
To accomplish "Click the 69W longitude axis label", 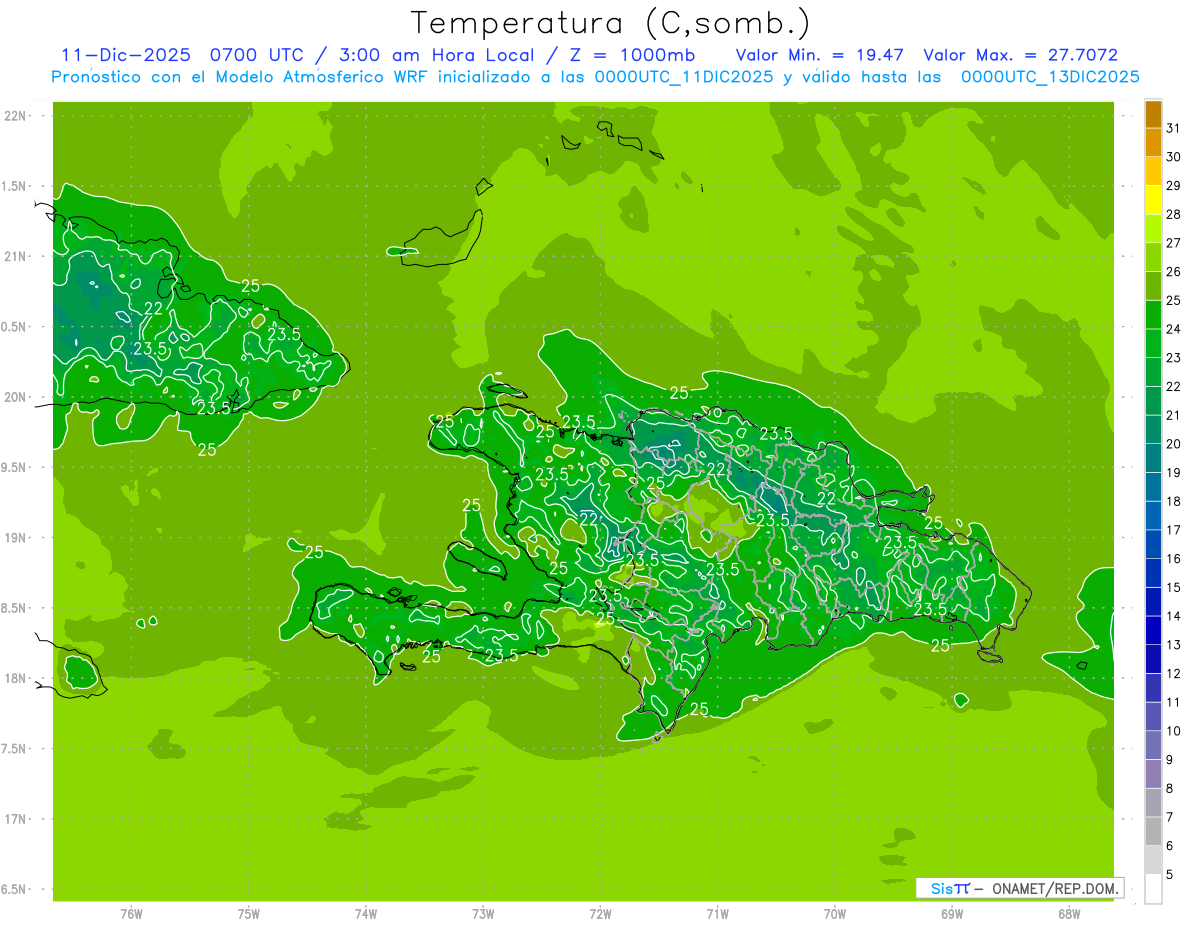I will 952,914.
